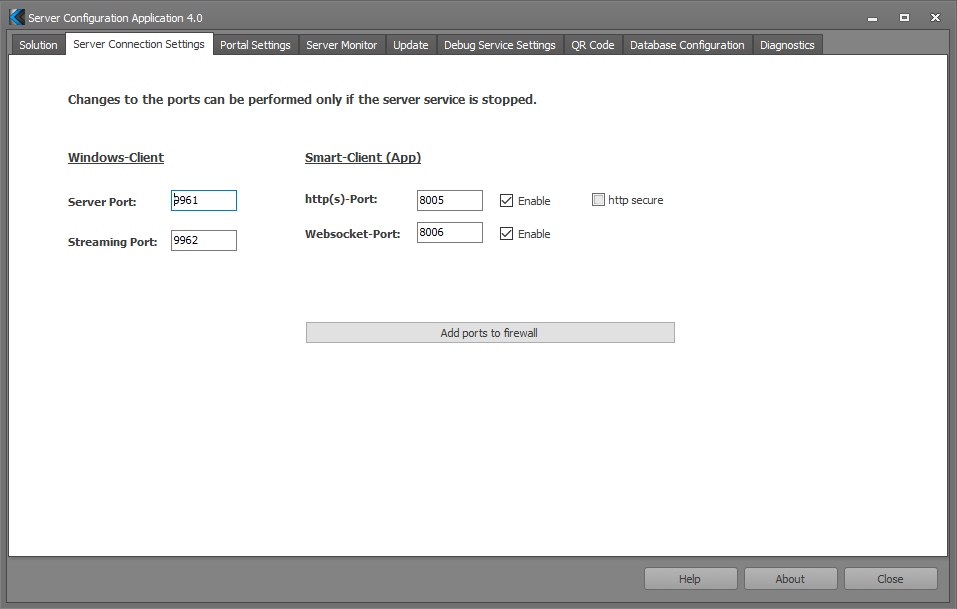Open the Help button
This screenshot has height=609, width=957.
tap(690, 578)
